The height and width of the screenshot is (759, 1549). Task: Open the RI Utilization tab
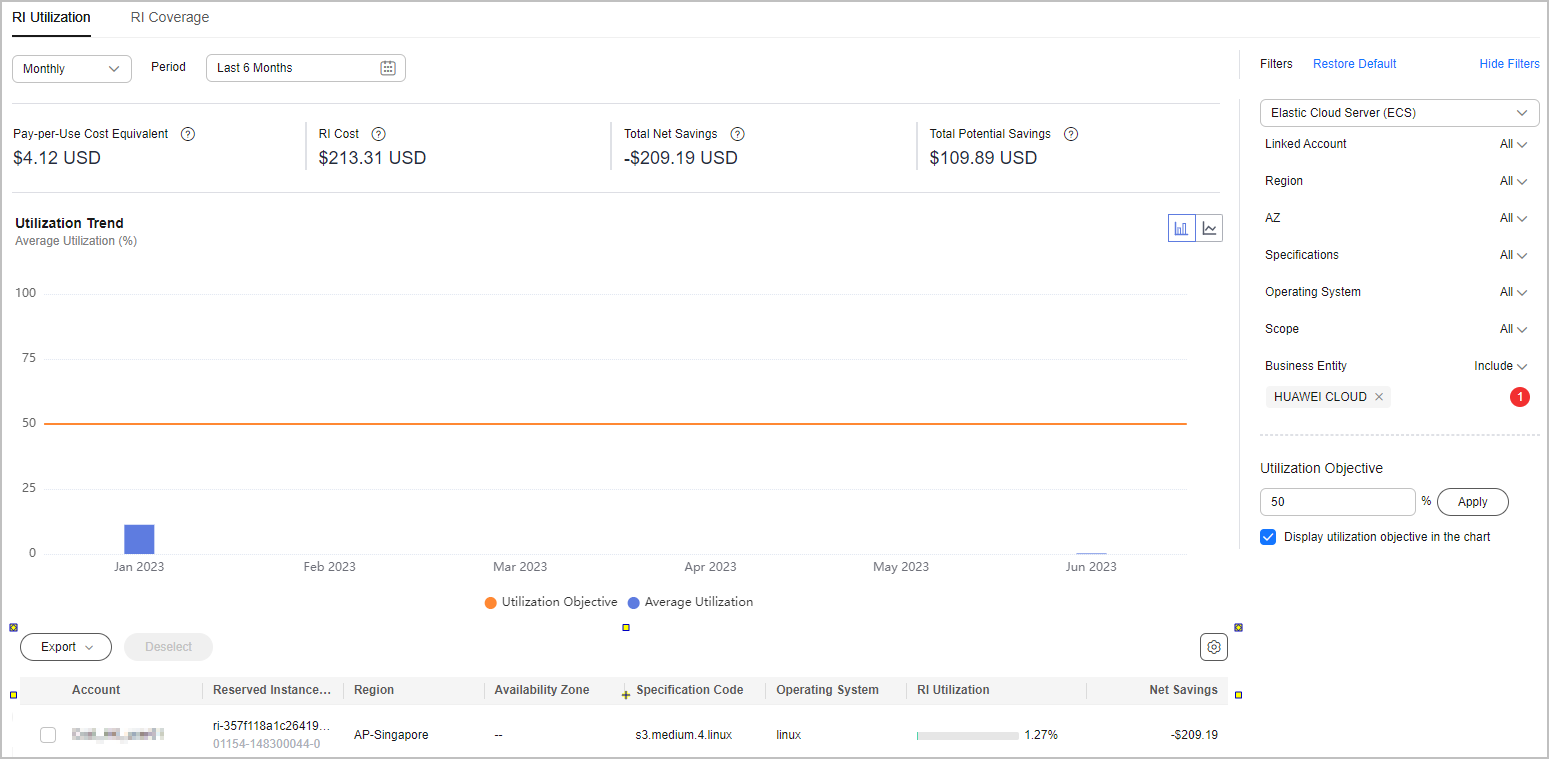(x=51, y=18)
